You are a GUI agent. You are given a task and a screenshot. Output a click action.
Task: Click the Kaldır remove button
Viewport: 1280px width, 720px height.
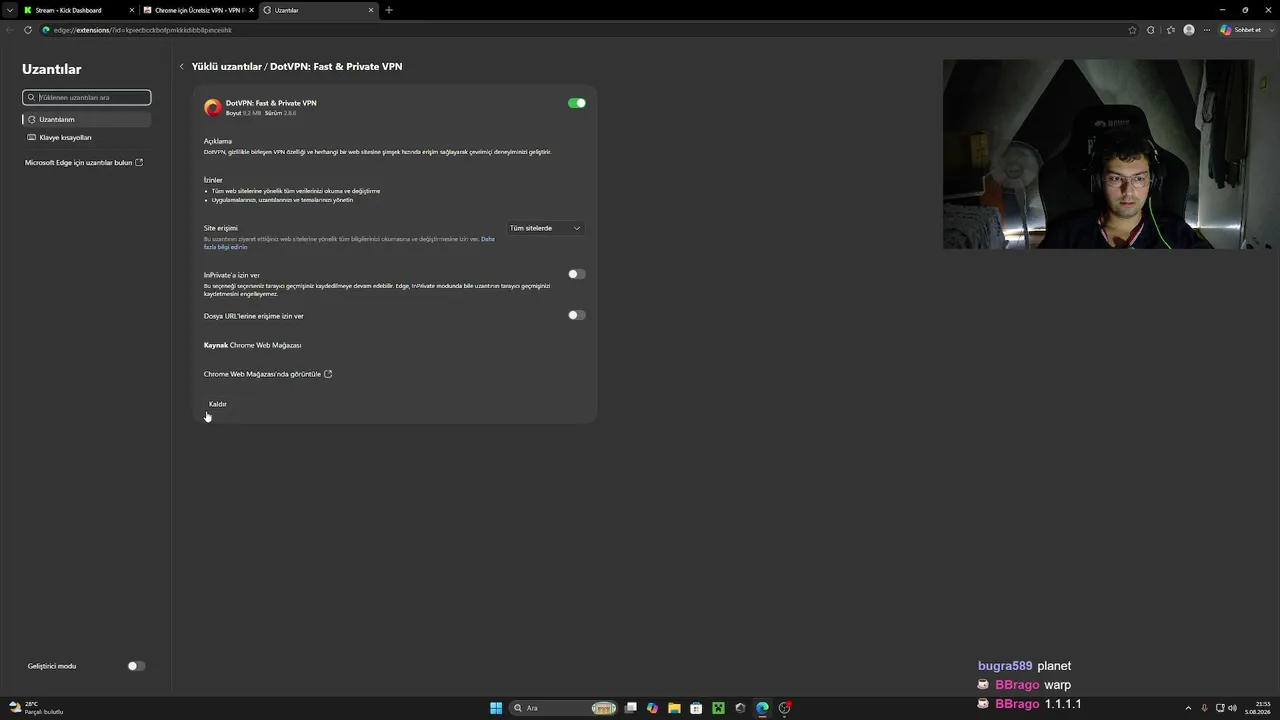218,404
